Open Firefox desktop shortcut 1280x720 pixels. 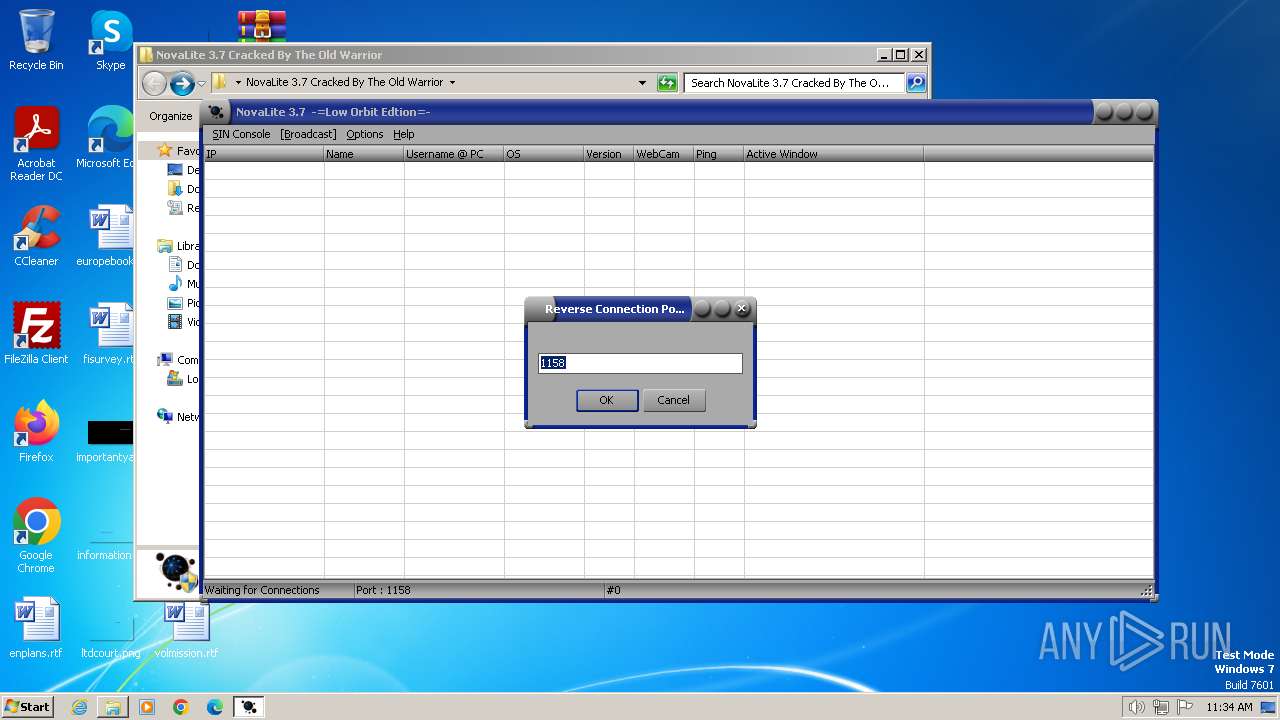[36, 432]
